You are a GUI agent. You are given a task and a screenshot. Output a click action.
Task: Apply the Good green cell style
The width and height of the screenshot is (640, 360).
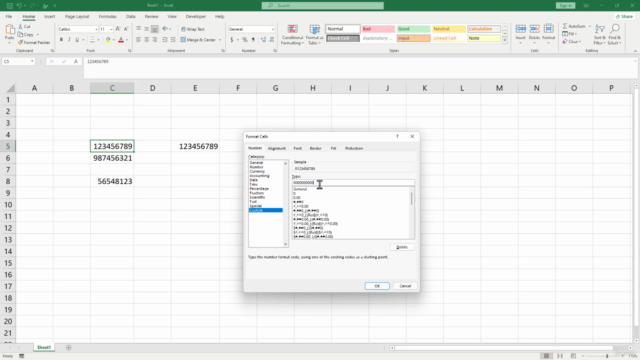[413, 29]
